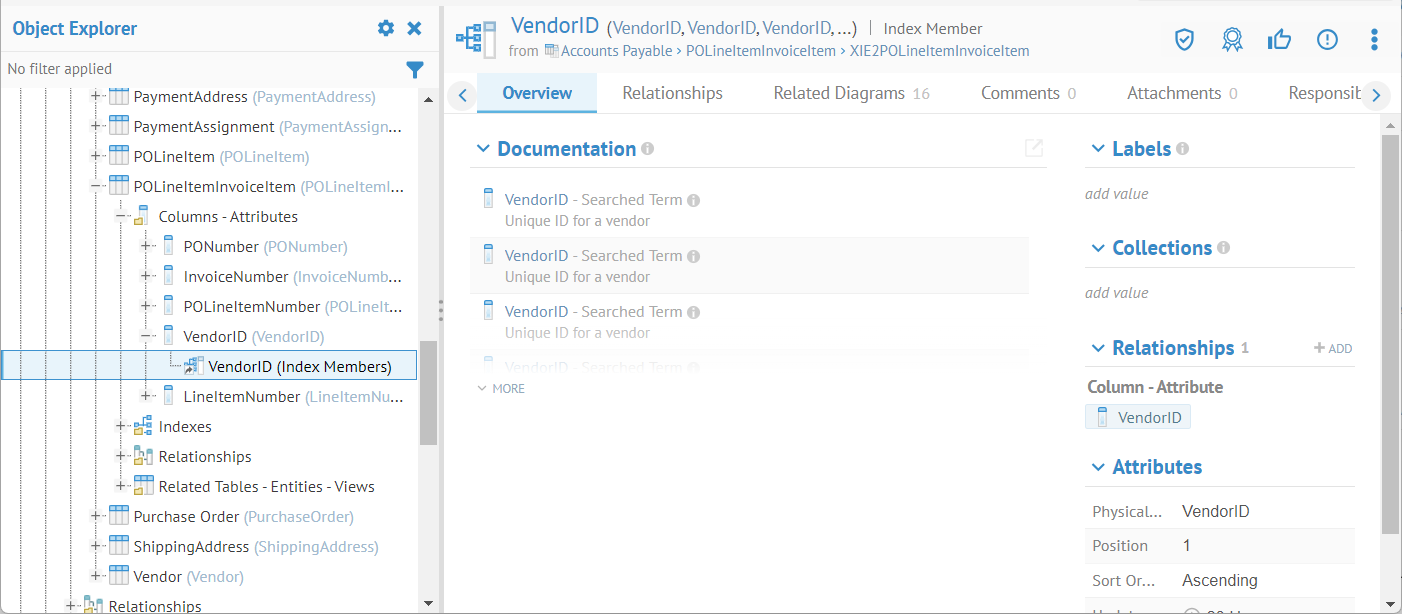Image resolution: width=1402 pixels, height=614 pixels.
Task: Click the filter funnel icon
Action: click(x=415, y=69)
